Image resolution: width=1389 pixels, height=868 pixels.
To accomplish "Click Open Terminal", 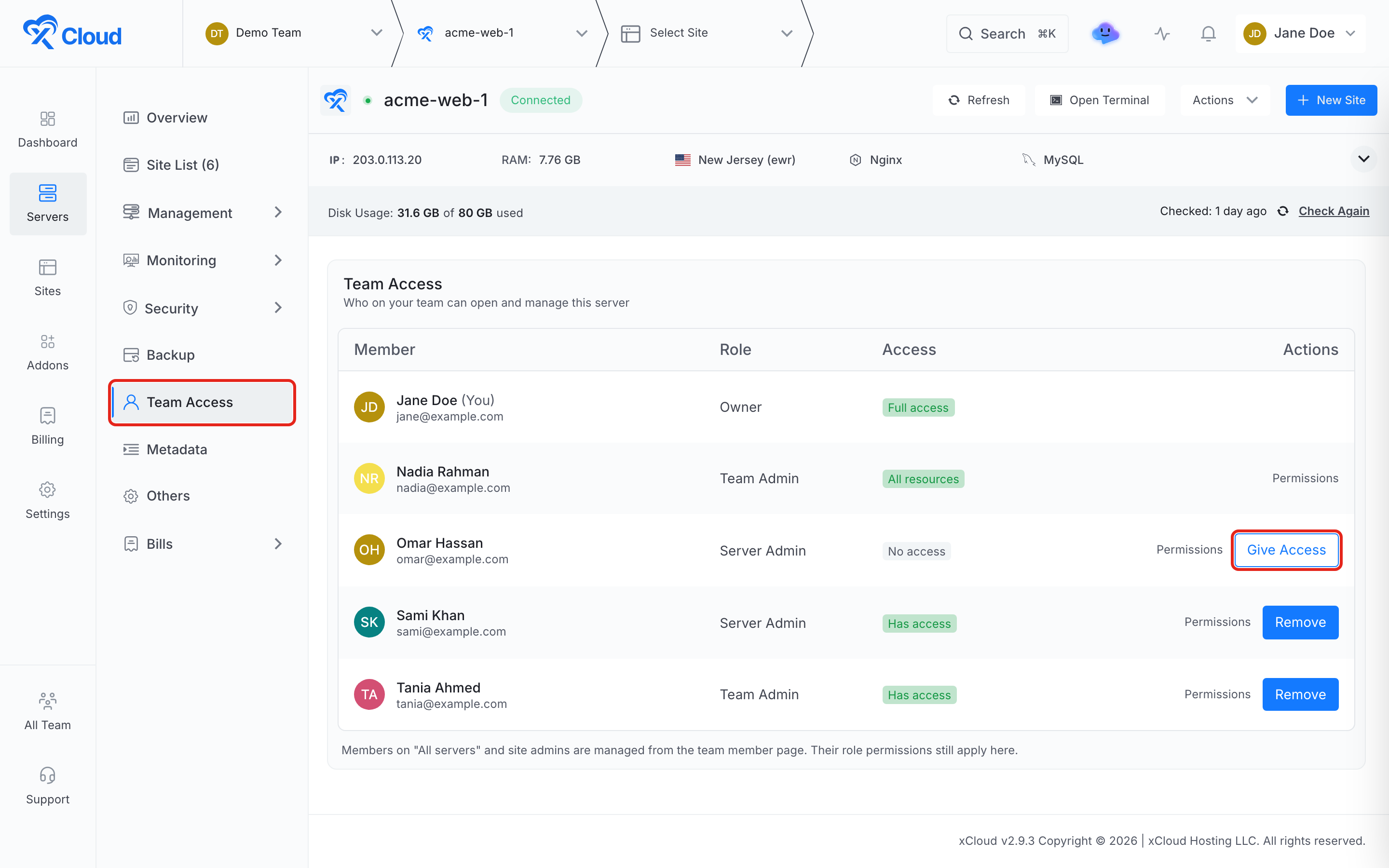I will [x=1099, y=100].
